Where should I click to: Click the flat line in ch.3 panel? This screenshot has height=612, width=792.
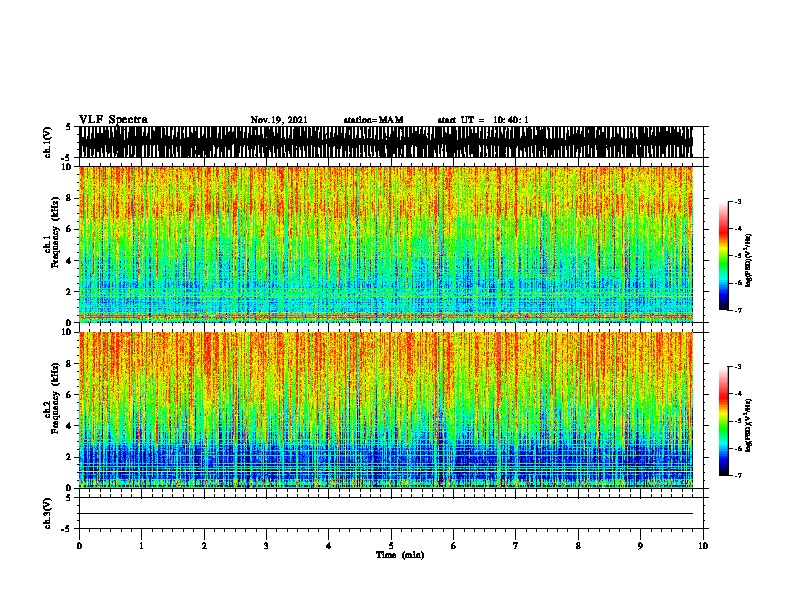(x=386, y=514)
